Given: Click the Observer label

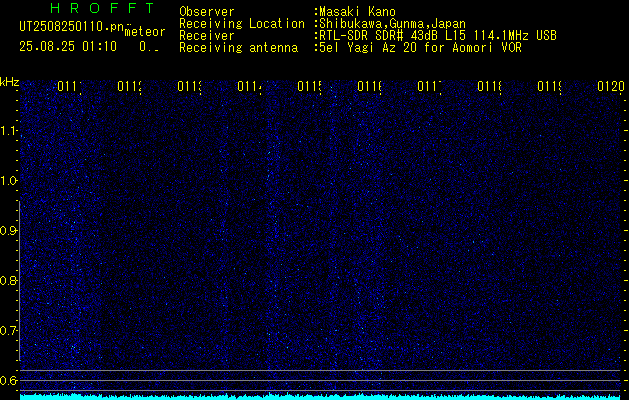Looking at the screenshot, I should coord(207,12).
